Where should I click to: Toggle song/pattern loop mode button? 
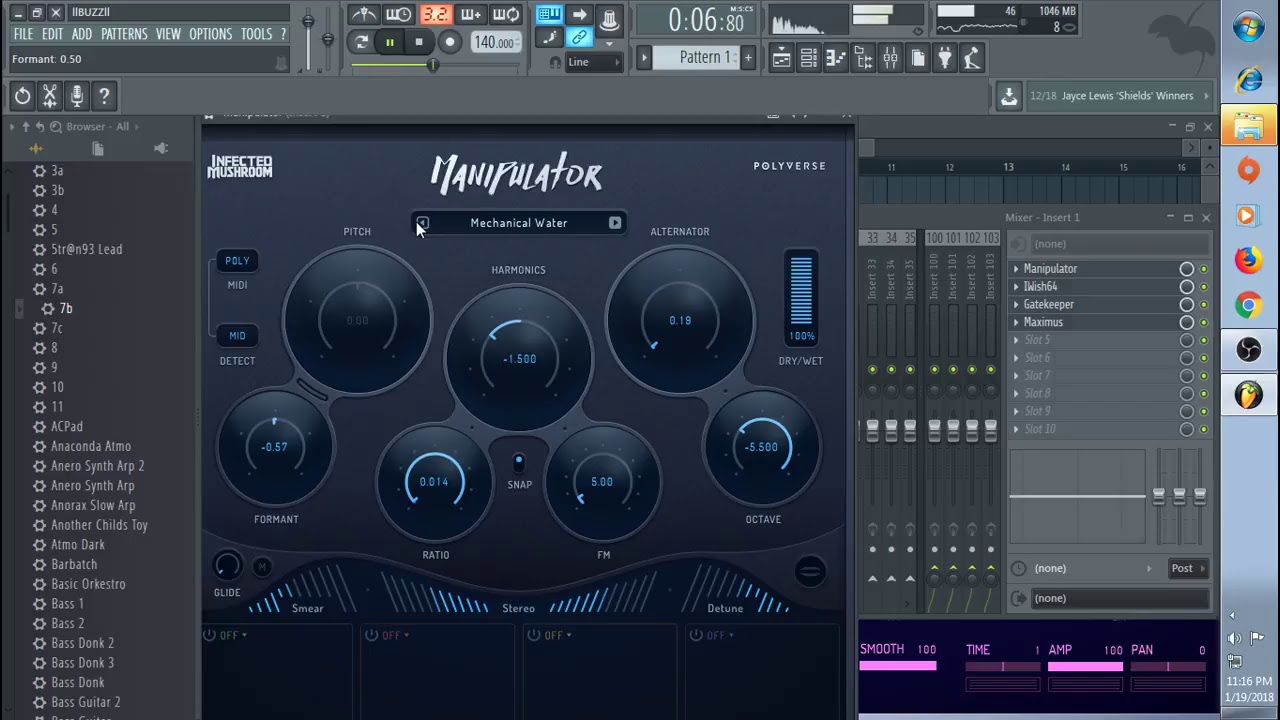[361, 42]
